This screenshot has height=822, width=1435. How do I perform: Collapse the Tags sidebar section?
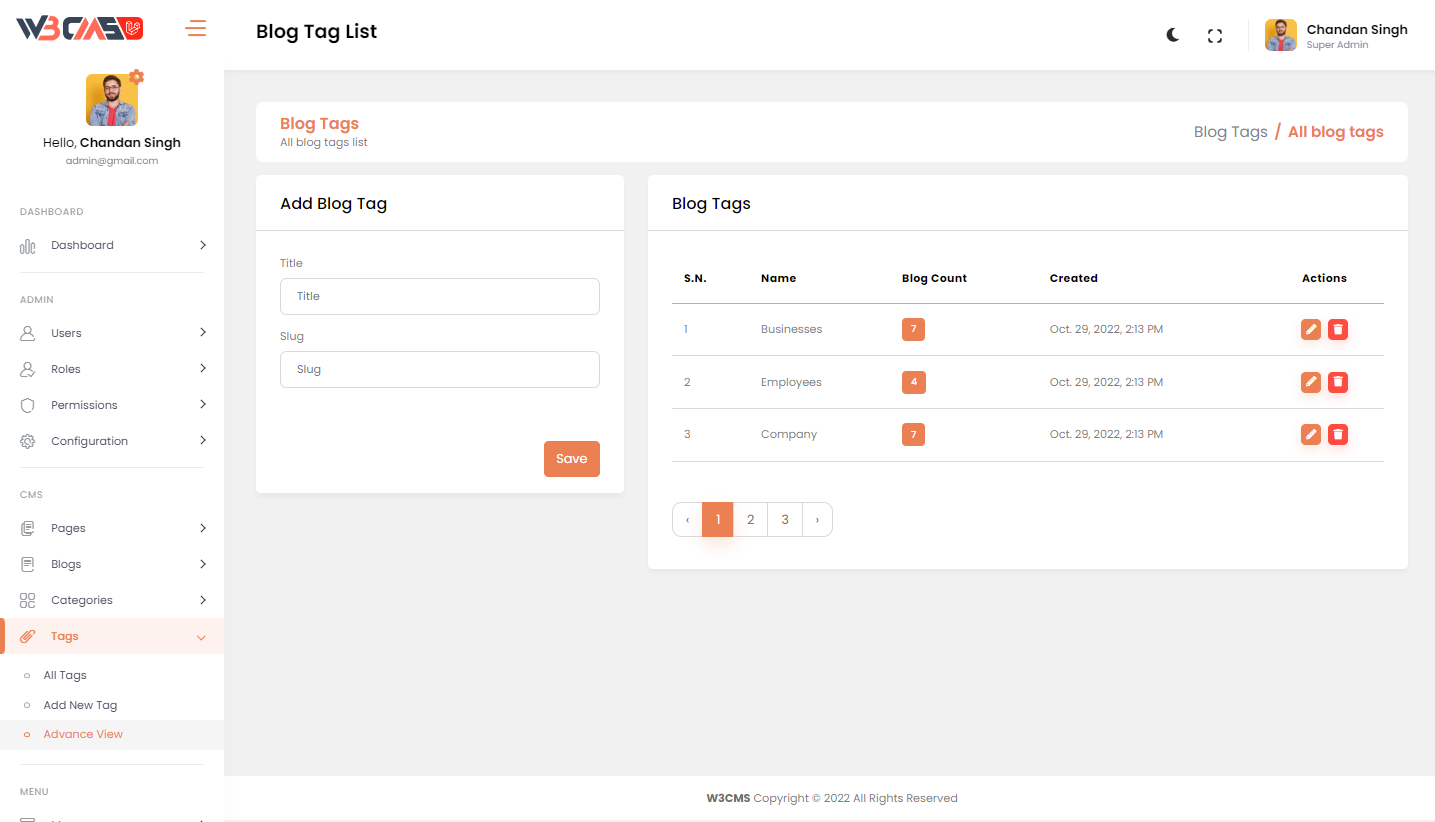[112, 636]
